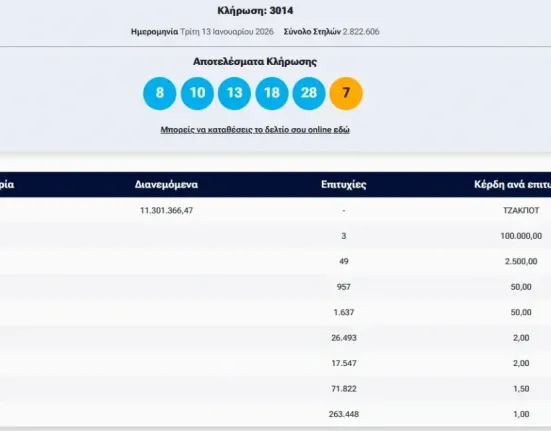Click the Κλήρωση: 3014 heading
The height and width of the screenshot is (431, 551).
point(255,11)
